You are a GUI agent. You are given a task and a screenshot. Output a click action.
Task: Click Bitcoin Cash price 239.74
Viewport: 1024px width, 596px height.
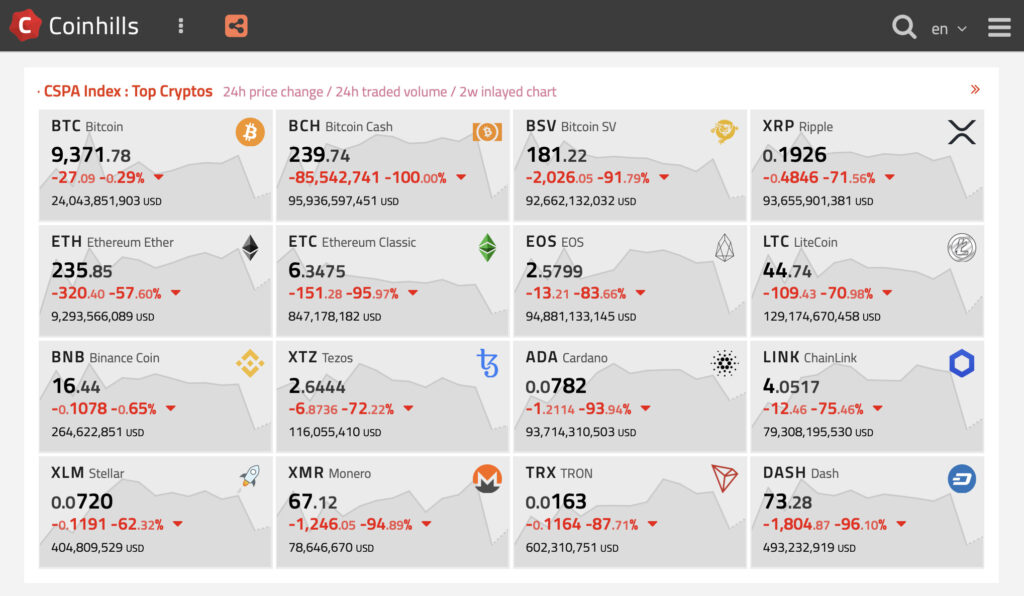point(319,155)
